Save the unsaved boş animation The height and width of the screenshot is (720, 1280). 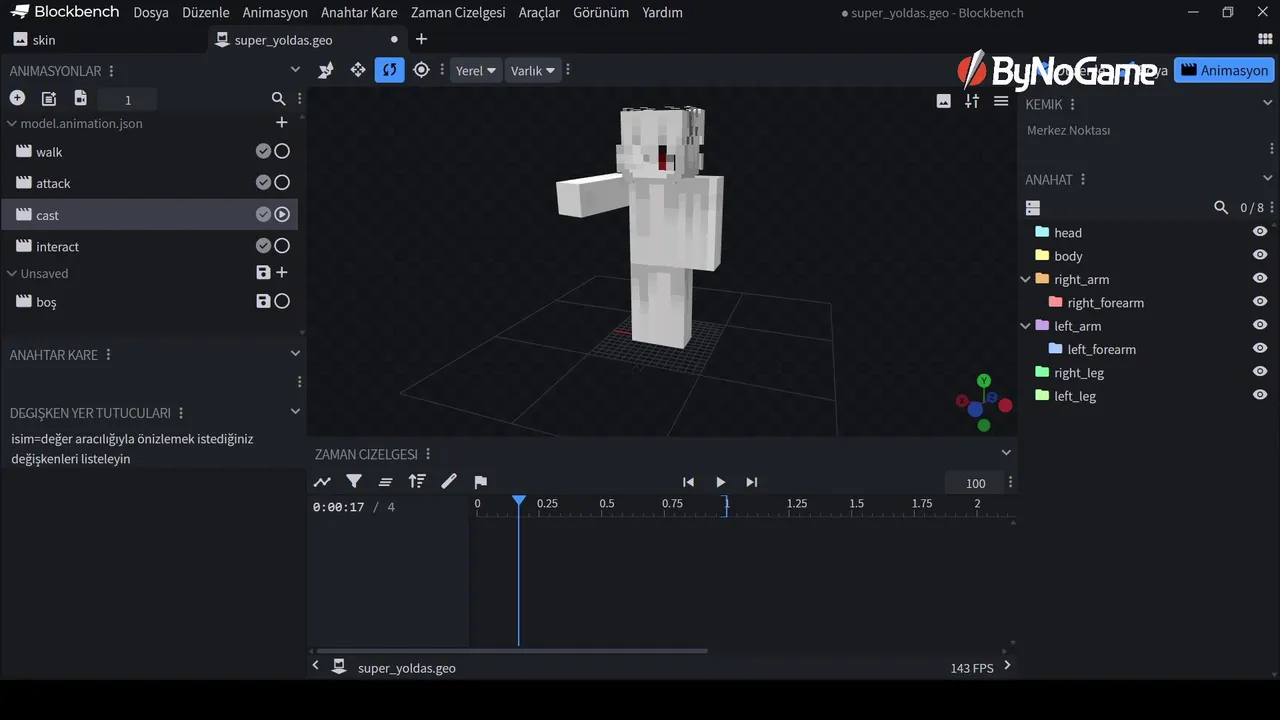click(x=263, y=301)
